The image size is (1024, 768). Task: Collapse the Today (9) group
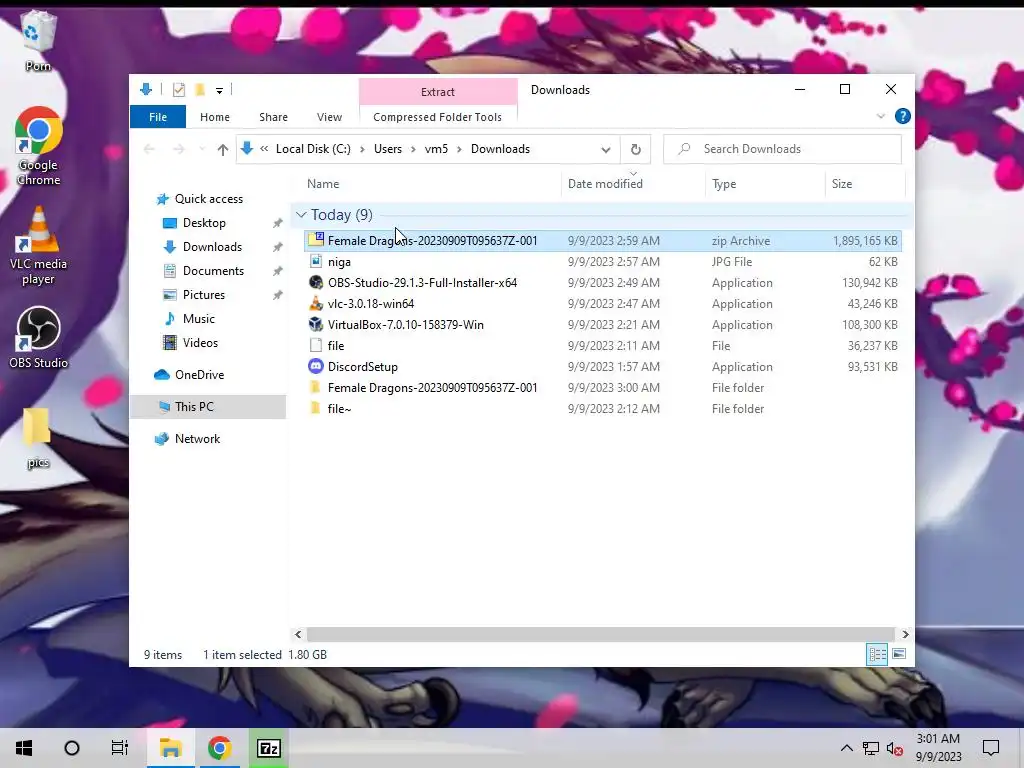tap(301, 215)
